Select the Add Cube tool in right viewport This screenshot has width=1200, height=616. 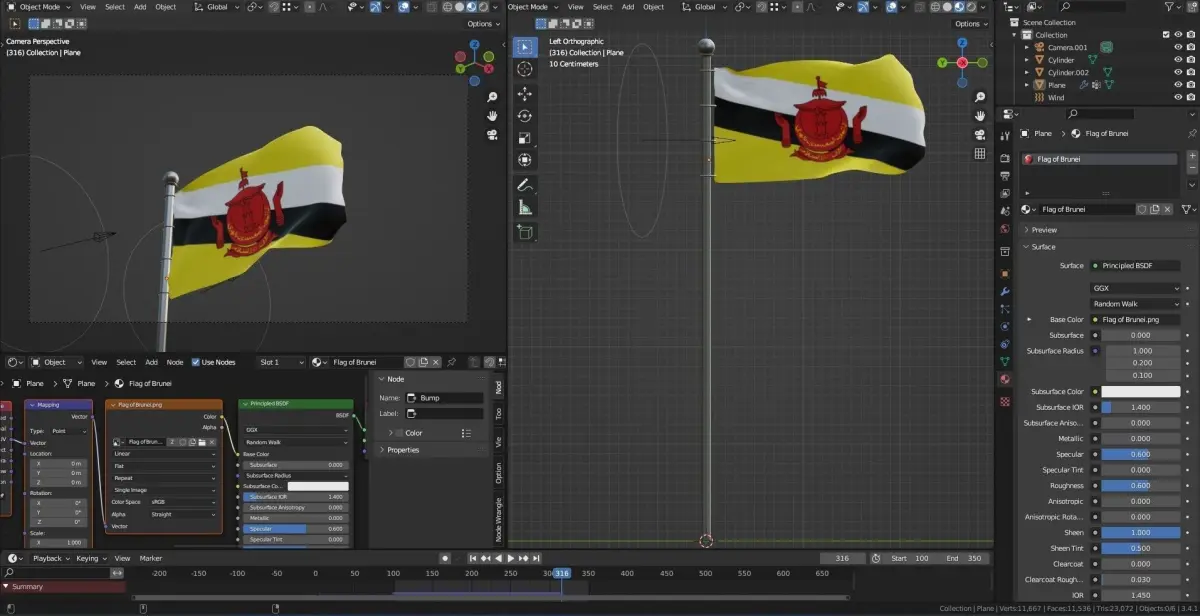pos(525,232)
